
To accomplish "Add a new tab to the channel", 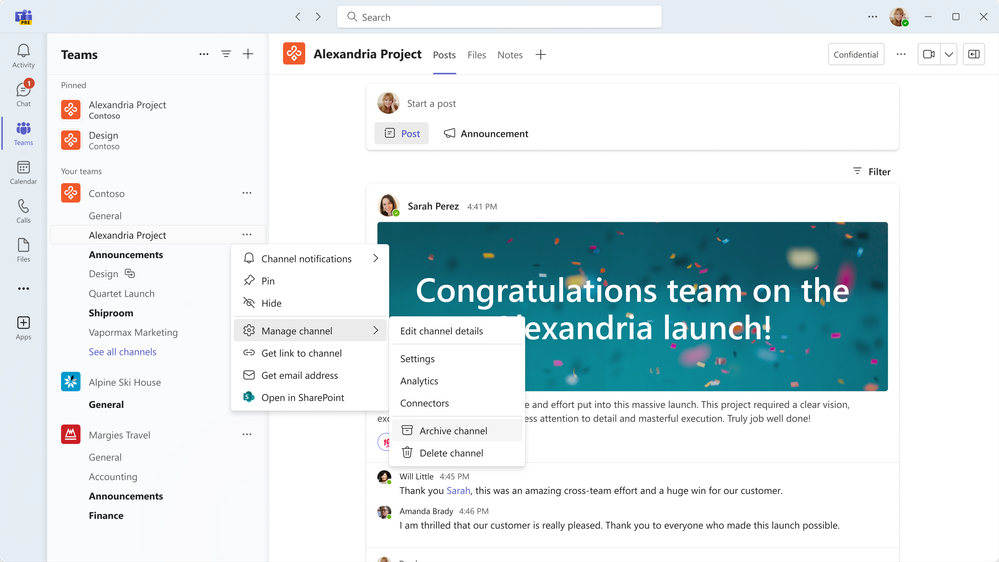I will point(540,55).
